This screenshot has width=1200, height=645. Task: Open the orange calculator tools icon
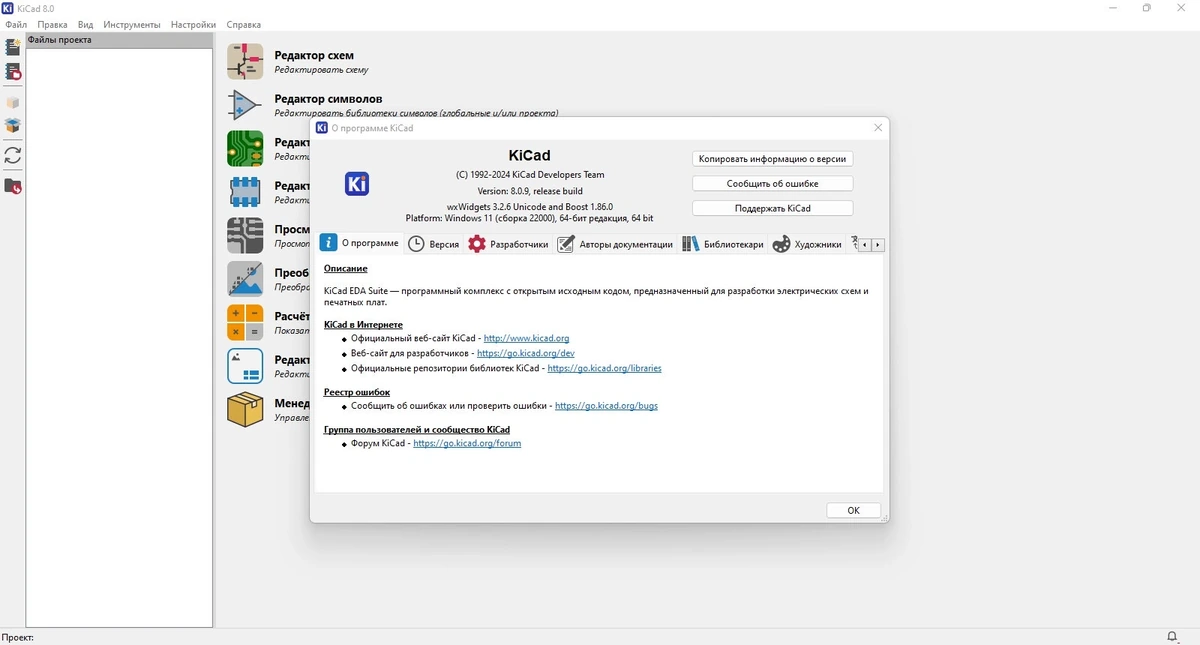245,322
